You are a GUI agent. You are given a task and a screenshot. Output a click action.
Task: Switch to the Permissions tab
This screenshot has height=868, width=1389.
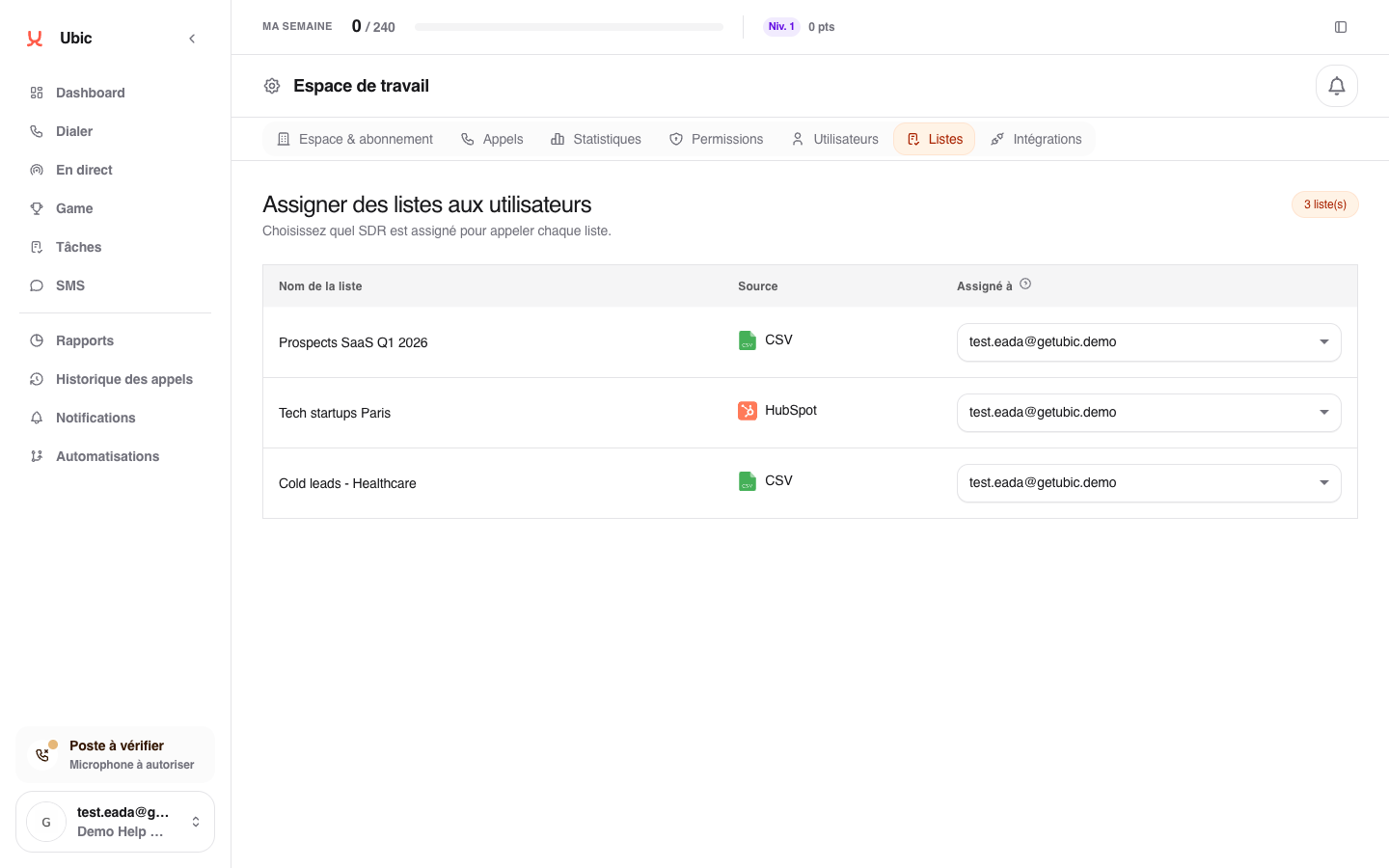point(716,139)
